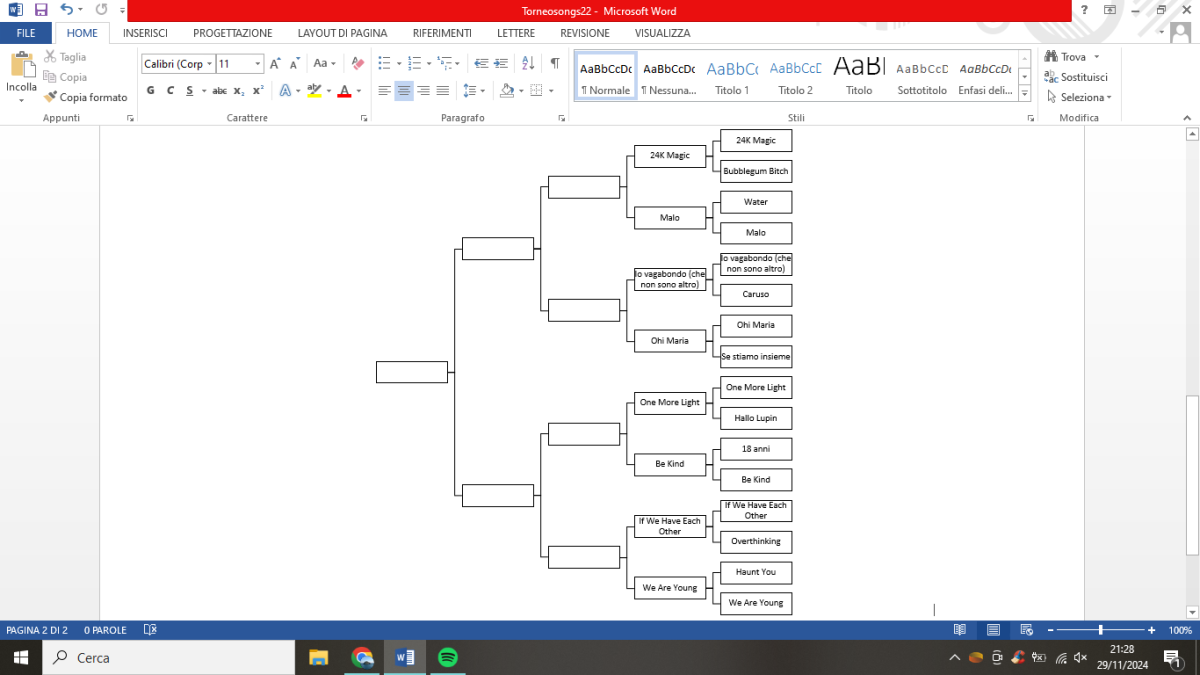Toggle Bold (G) formatting
The image size is (1200, 675).
[x=151, y=90]
